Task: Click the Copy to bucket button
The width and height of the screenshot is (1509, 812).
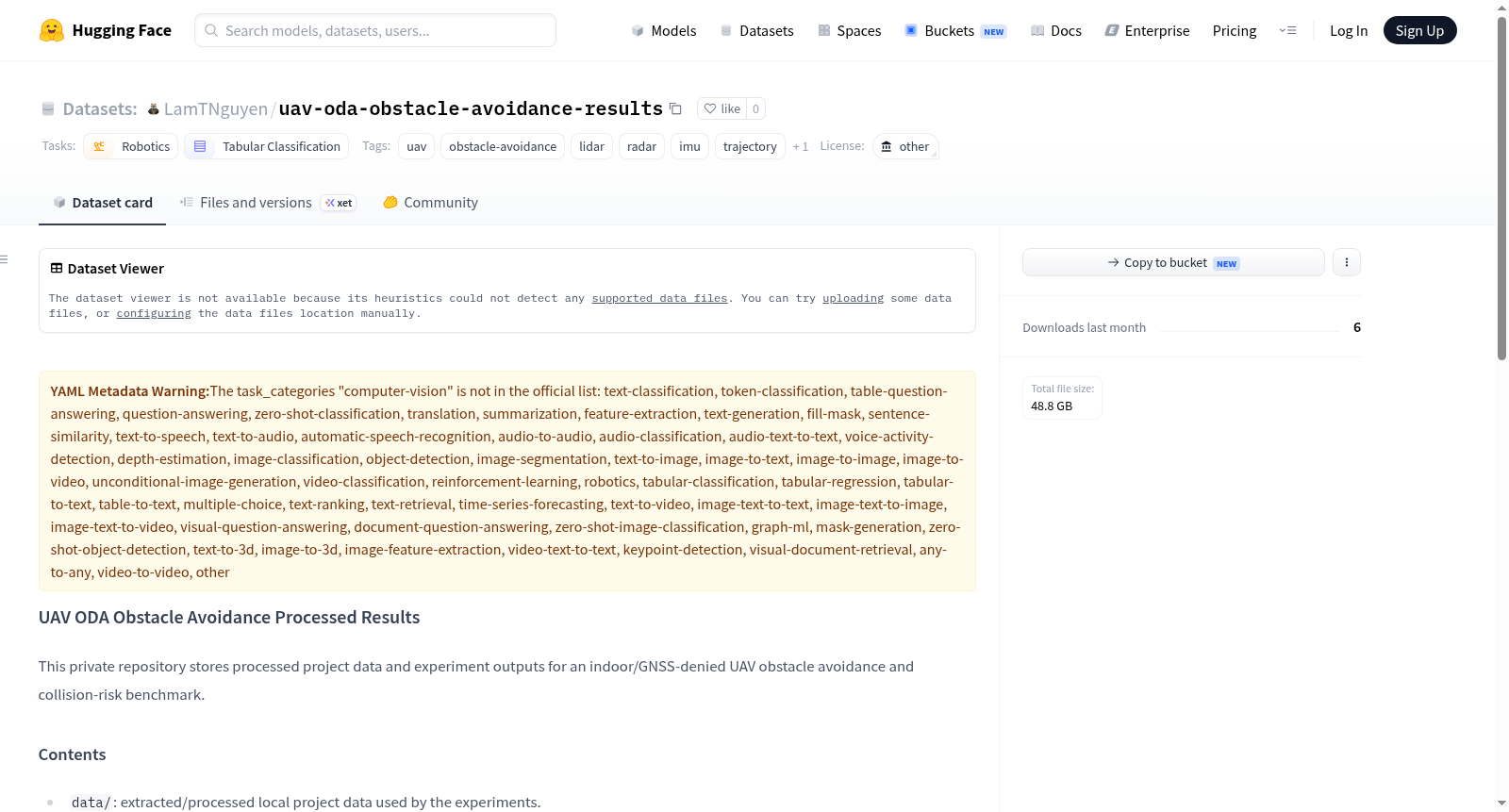Action: click(x=1173, y=262)
